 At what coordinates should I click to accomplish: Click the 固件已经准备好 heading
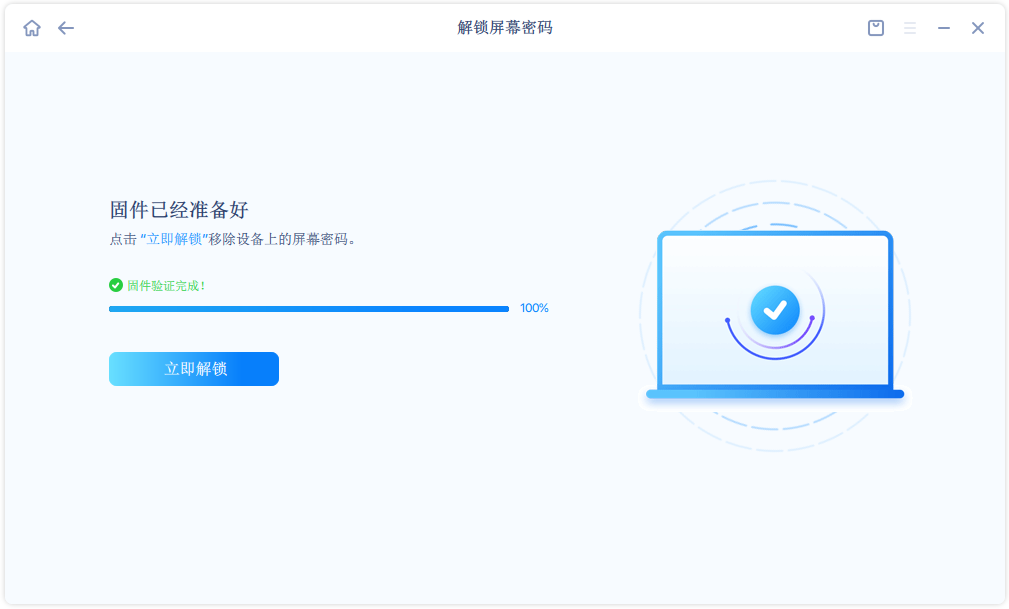pos(179,210)
